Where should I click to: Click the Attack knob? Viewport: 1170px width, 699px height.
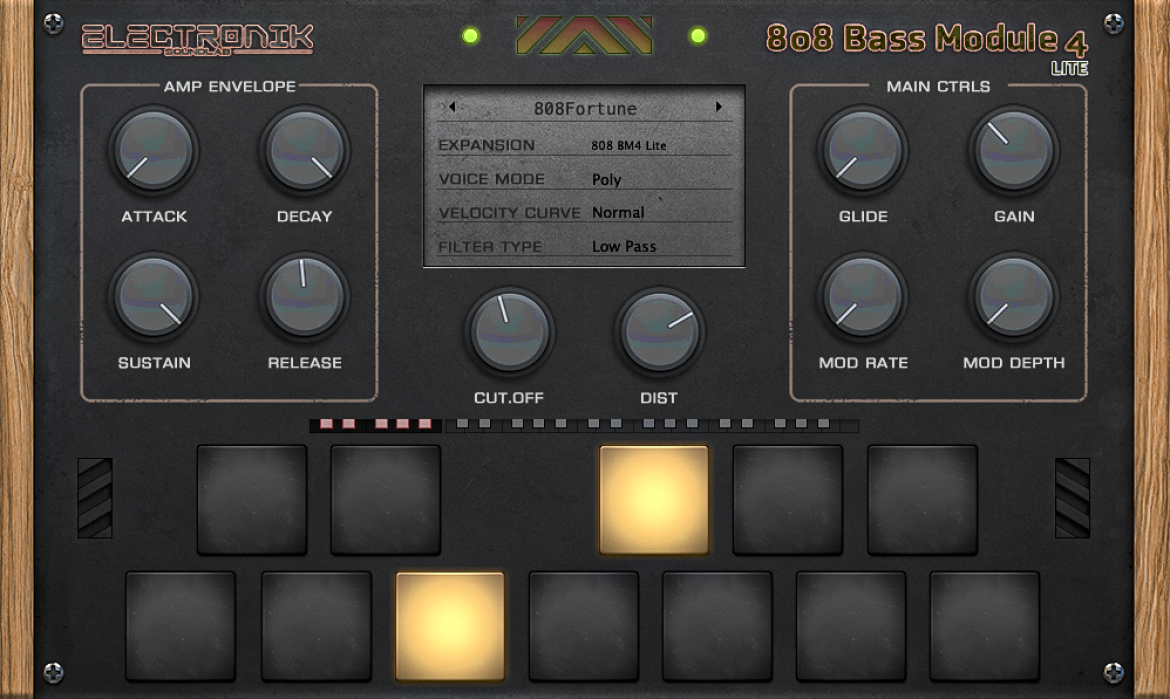pos(154,150)
